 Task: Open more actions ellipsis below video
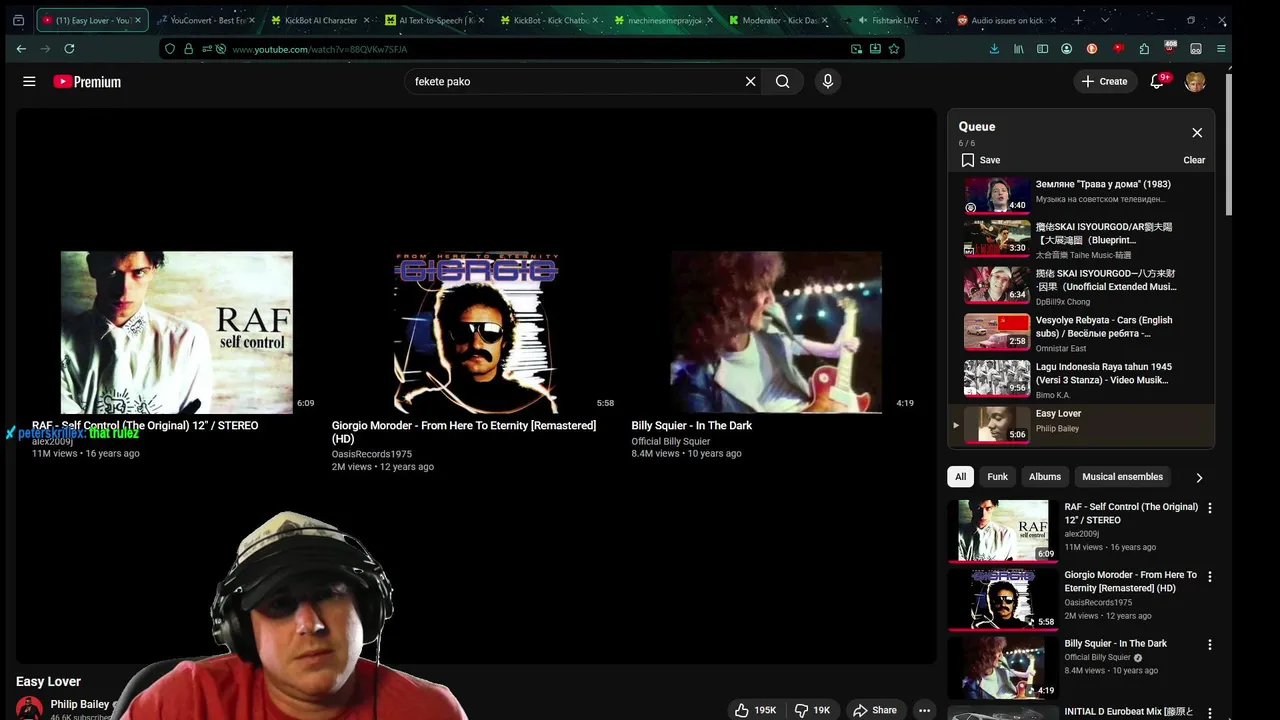924,710
